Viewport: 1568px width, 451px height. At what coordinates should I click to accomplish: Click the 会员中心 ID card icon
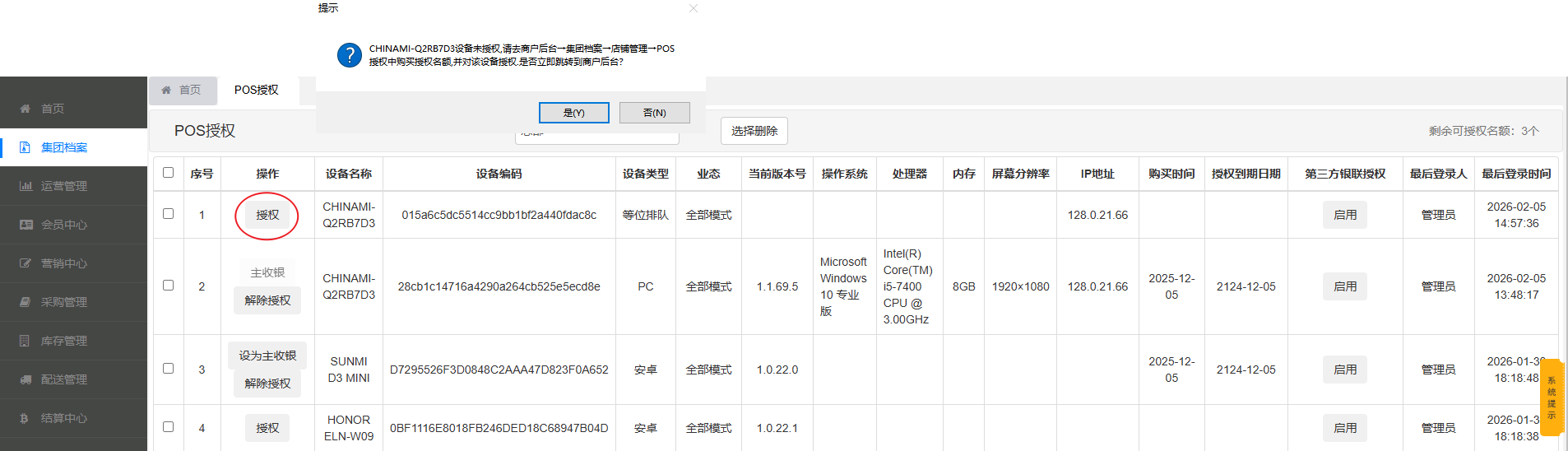pyautogui.click(x=25, y=225)
